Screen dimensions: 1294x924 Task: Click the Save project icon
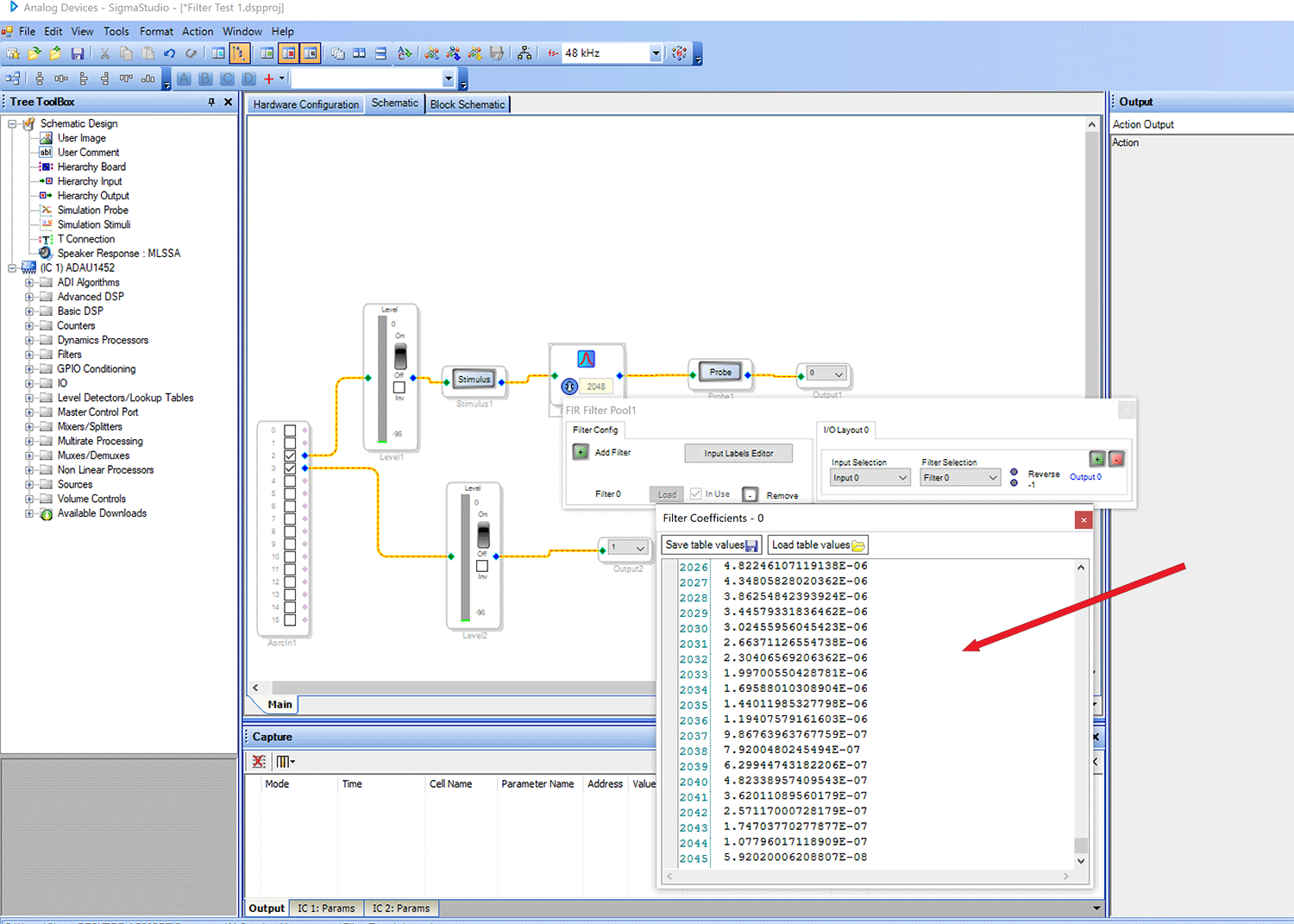coord(78,53)
